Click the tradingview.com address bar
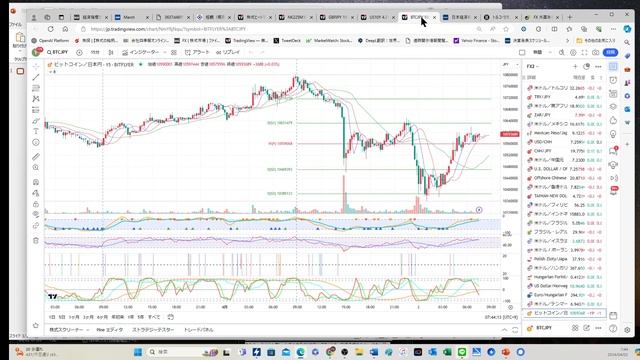 click(278, 29)
